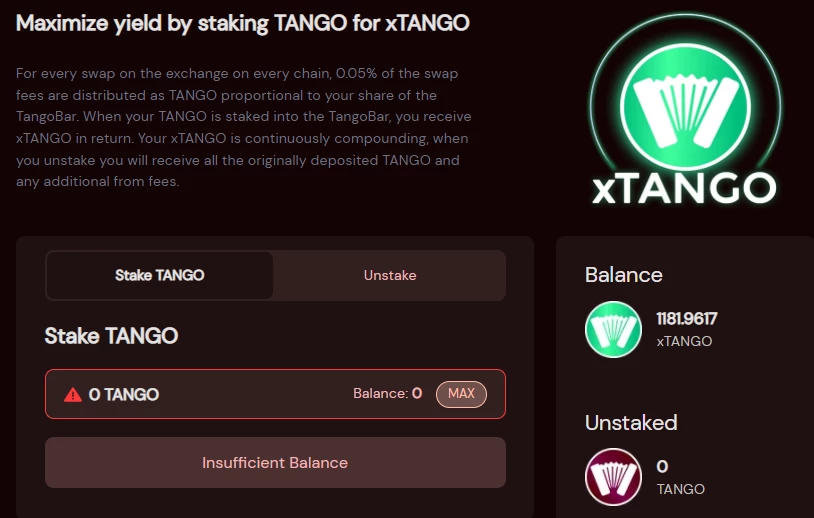Click the Maximize yield page title
The width and height of the screenshot is (814, 518).
242,23
